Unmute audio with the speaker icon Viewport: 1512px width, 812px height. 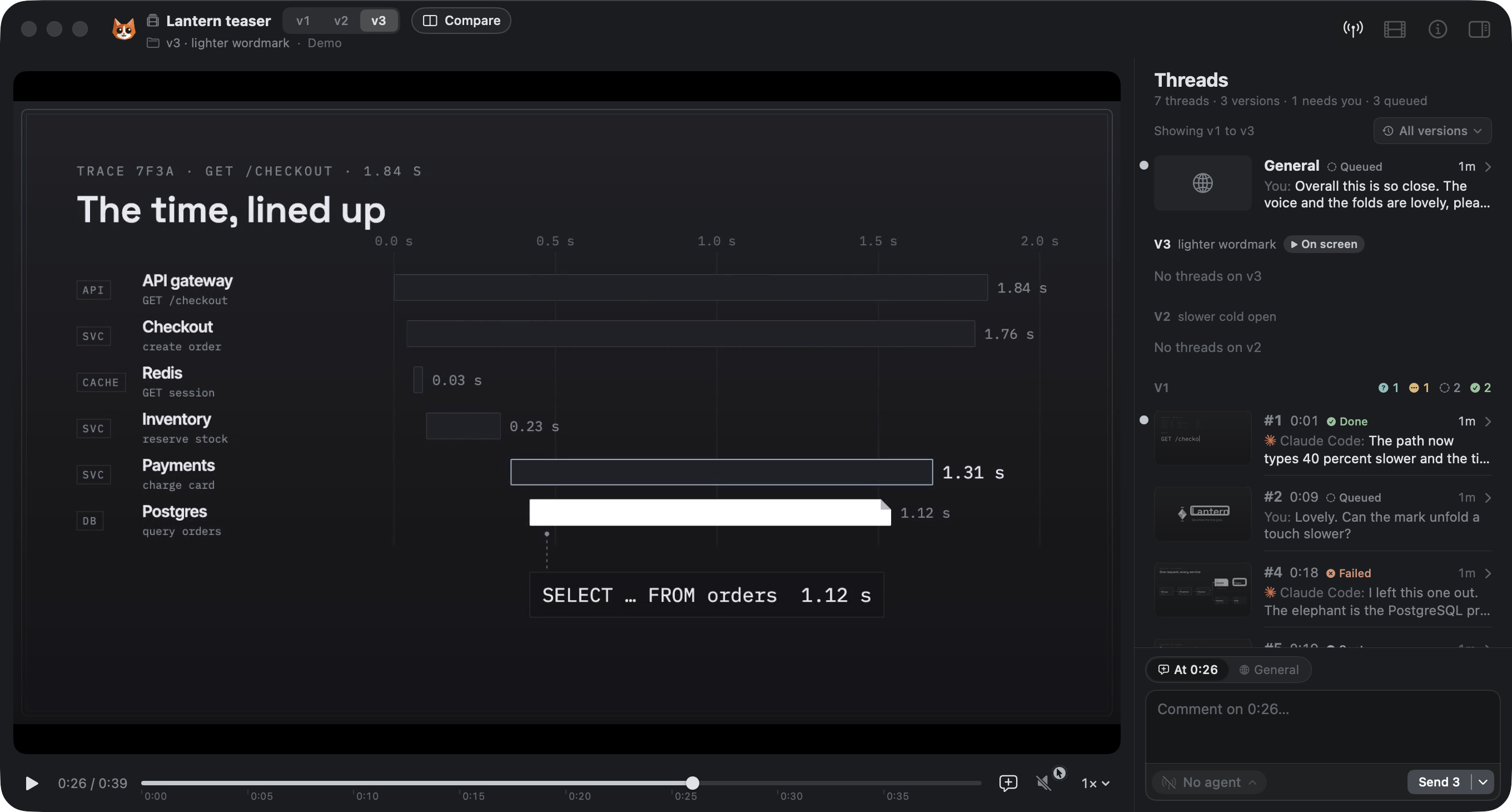1043,783
